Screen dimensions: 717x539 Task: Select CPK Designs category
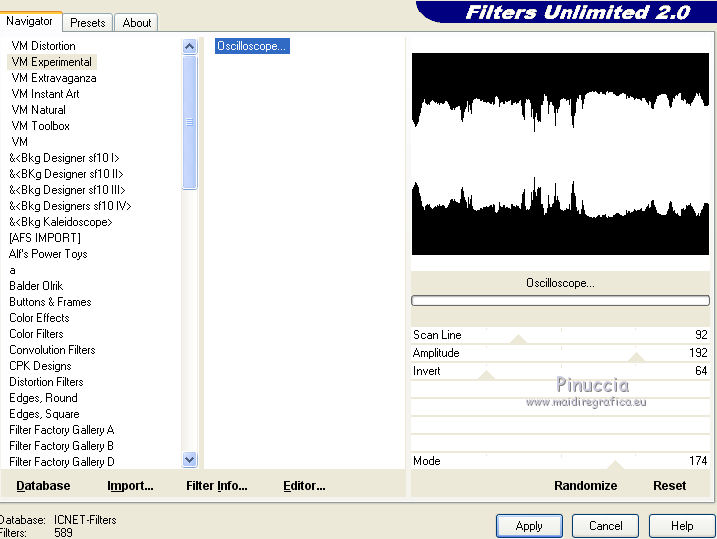point(40,366)
